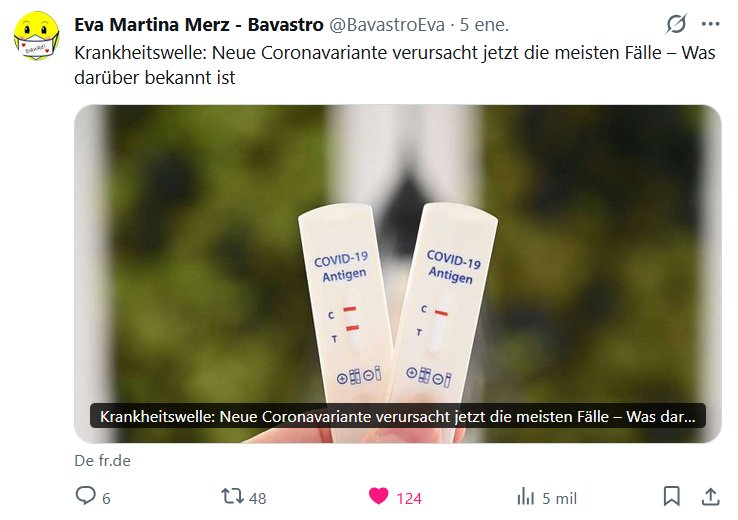
Task: Open Eva Martina Merz's masked emoji avatar
Action: click(x=36, y=36)
